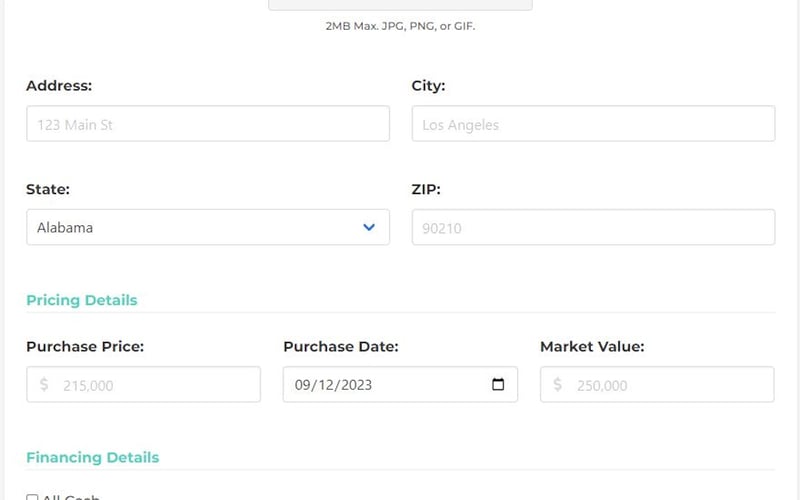Click into the City text box
Viewport: 800px width, 500px height.
pyautogui.click(x=593, y=124)
